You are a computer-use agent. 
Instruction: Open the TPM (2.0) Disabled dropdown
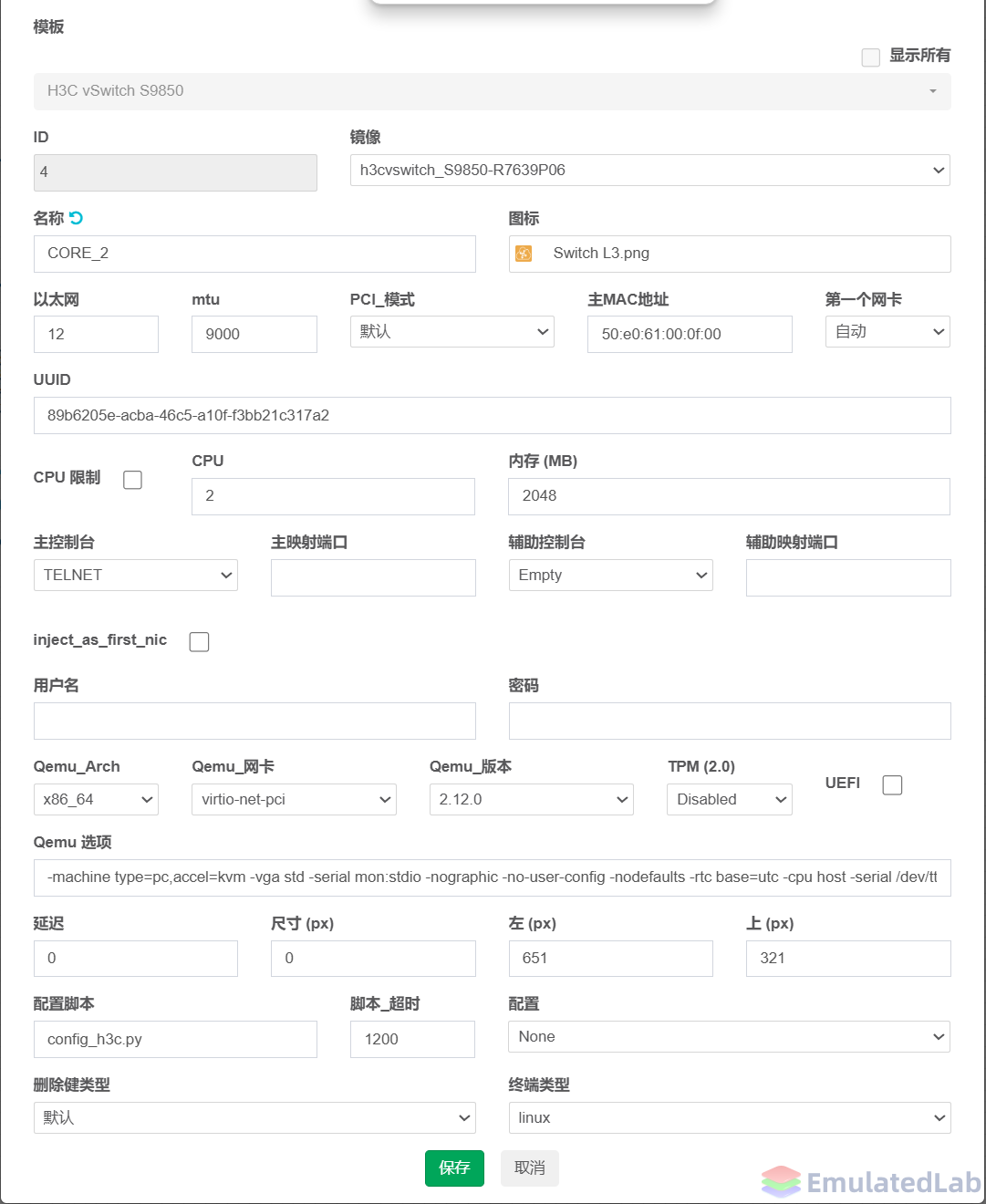tap(730, 800)
